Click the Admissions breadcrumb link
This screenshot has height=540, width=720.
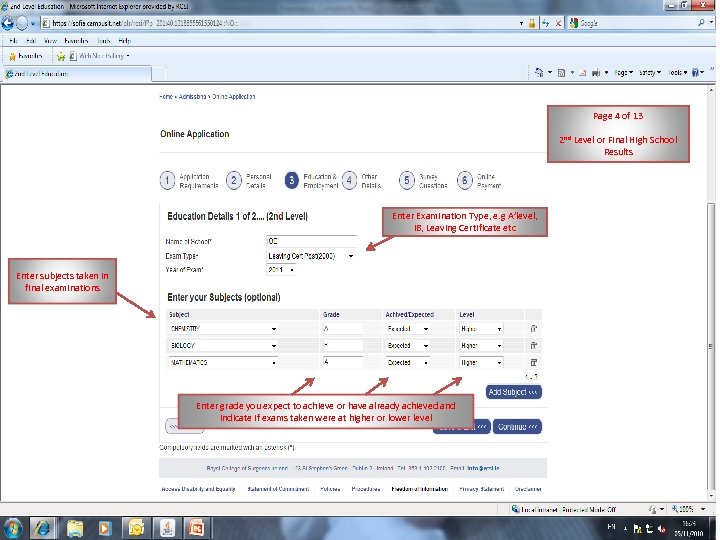point(192,96)
